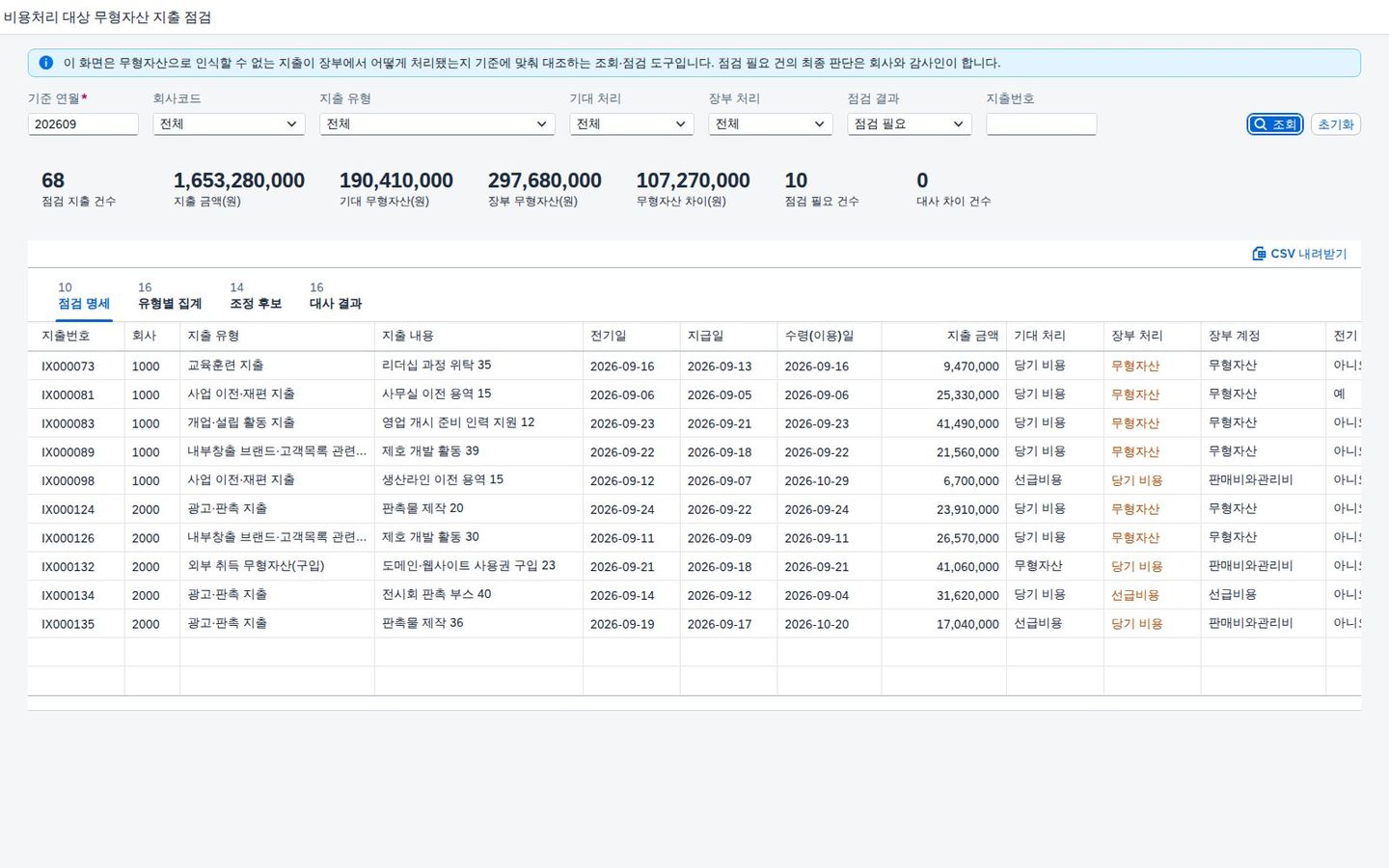Click the 생산라인 이전 용역 15 cell
This screenshot has height=868, width=1389.
click(x=478, y=480)
